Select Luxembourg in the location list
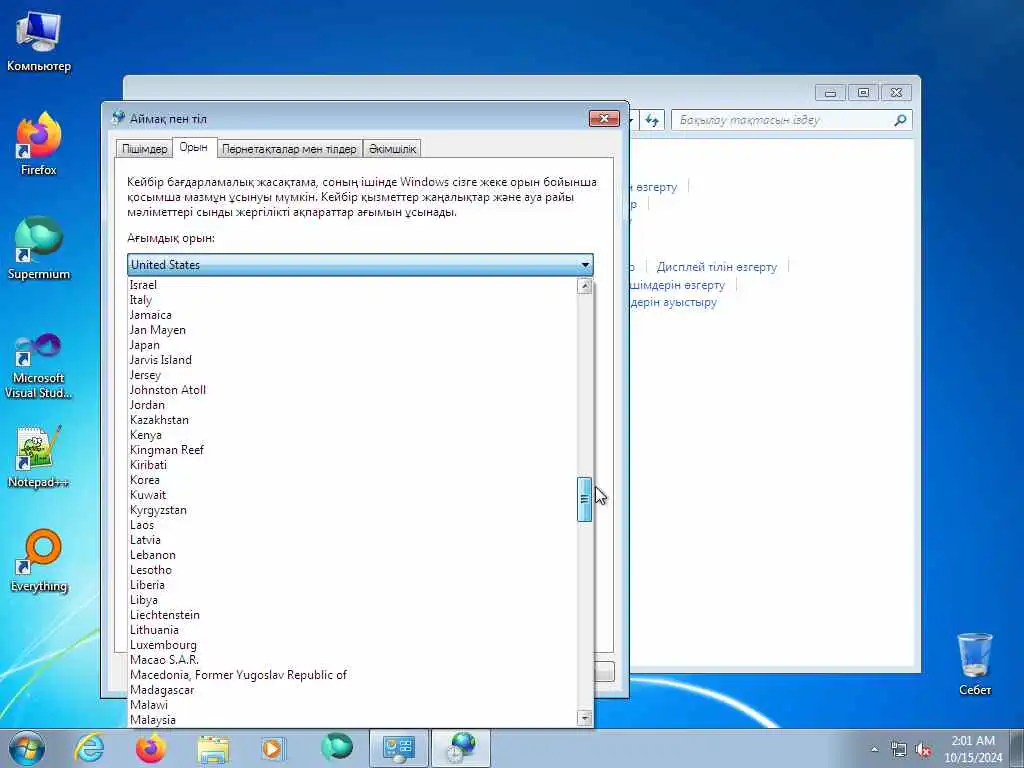Viewport: 1024px width, 768px height. point(353,645)
